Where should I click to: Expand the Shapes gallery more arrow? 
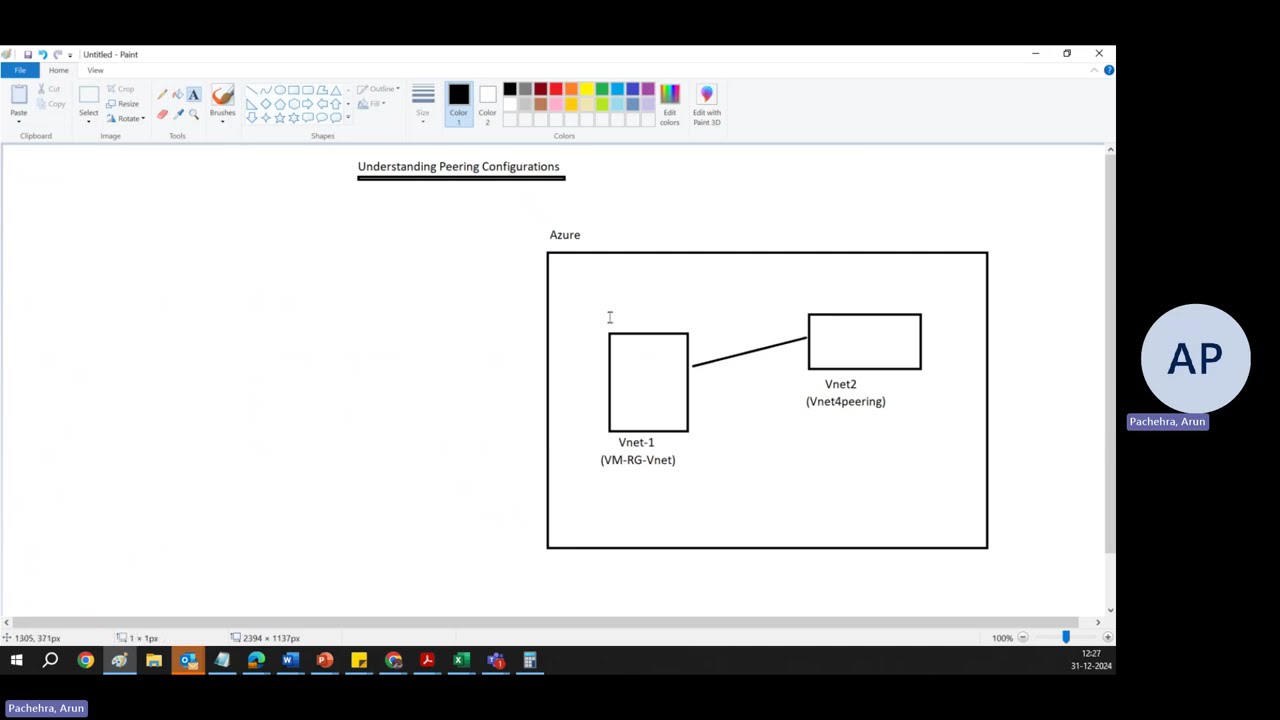pos(348,117)
